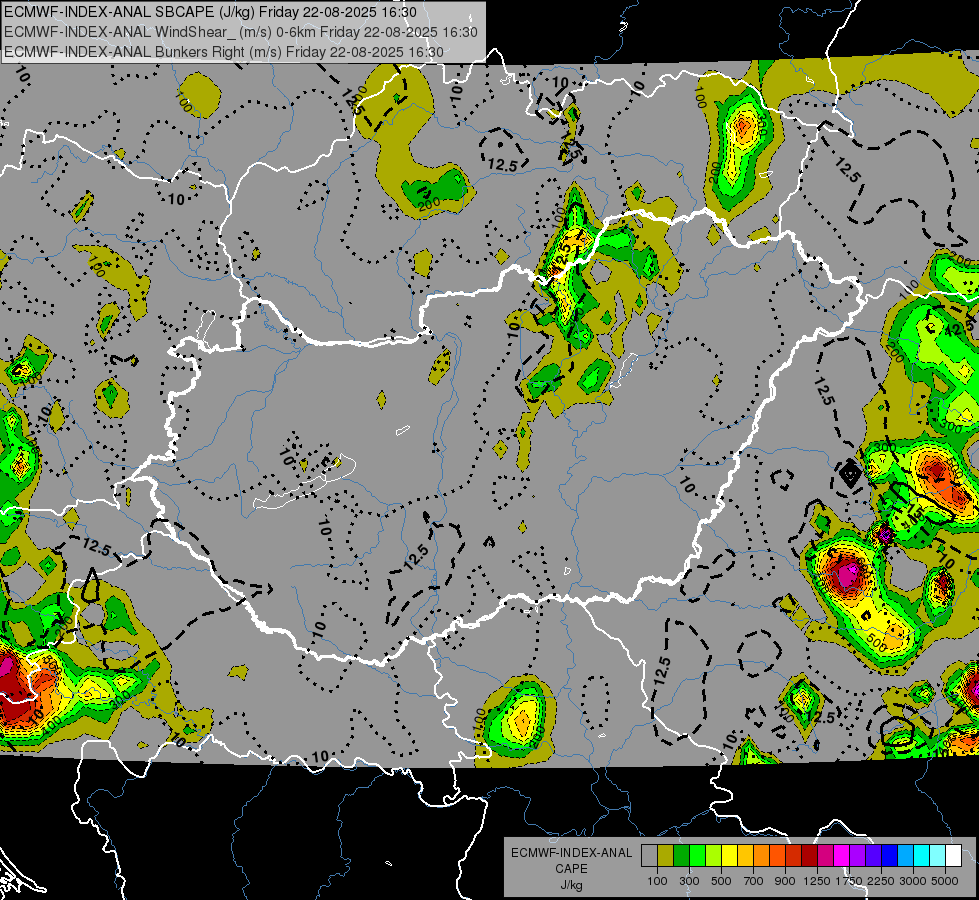
Task: Click the legend tick label 300
Action: point(689,881)
